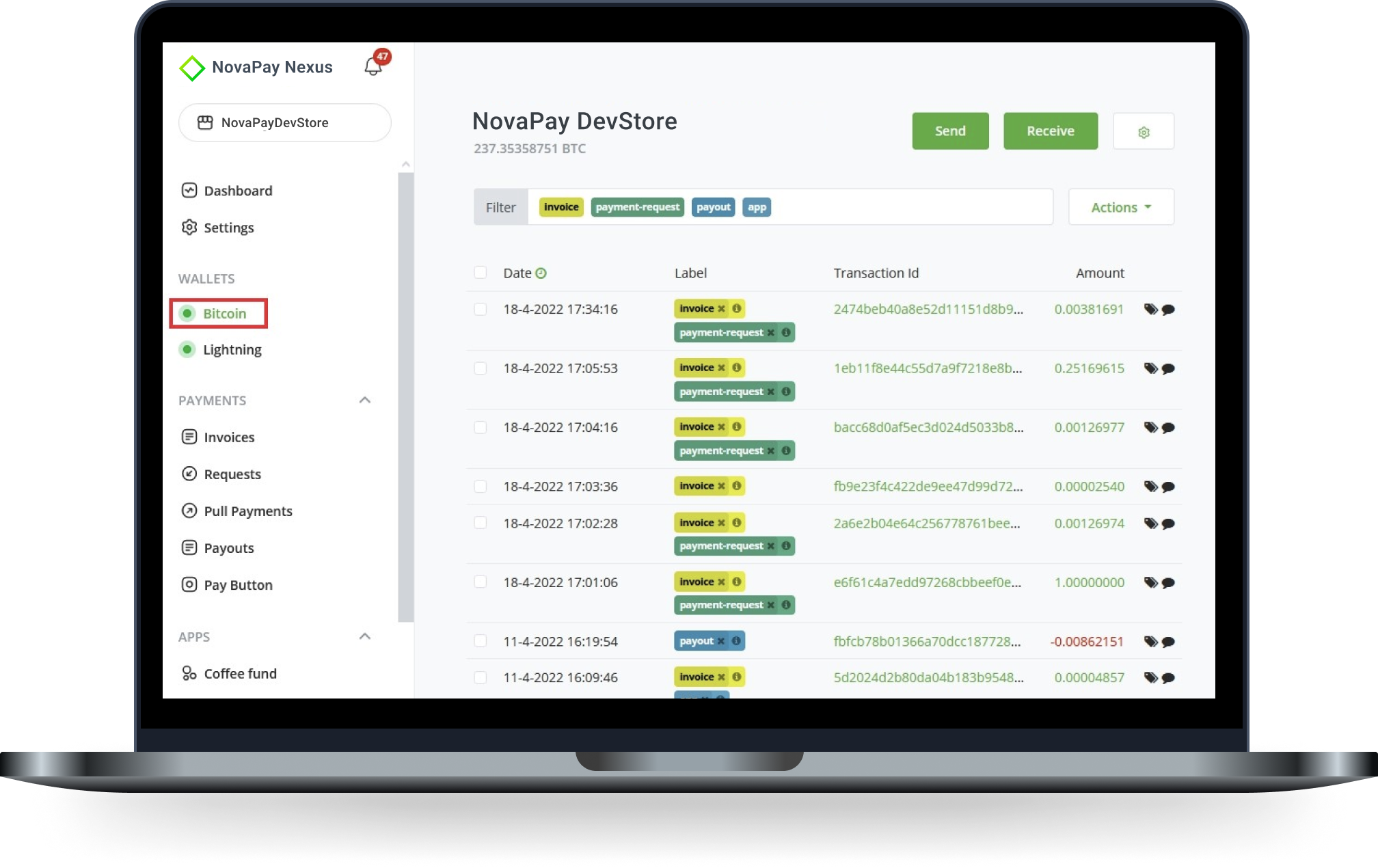This screenshot has height=868, width=1378.
Task: Open Pay Button page
Action: tap(227, 585)
